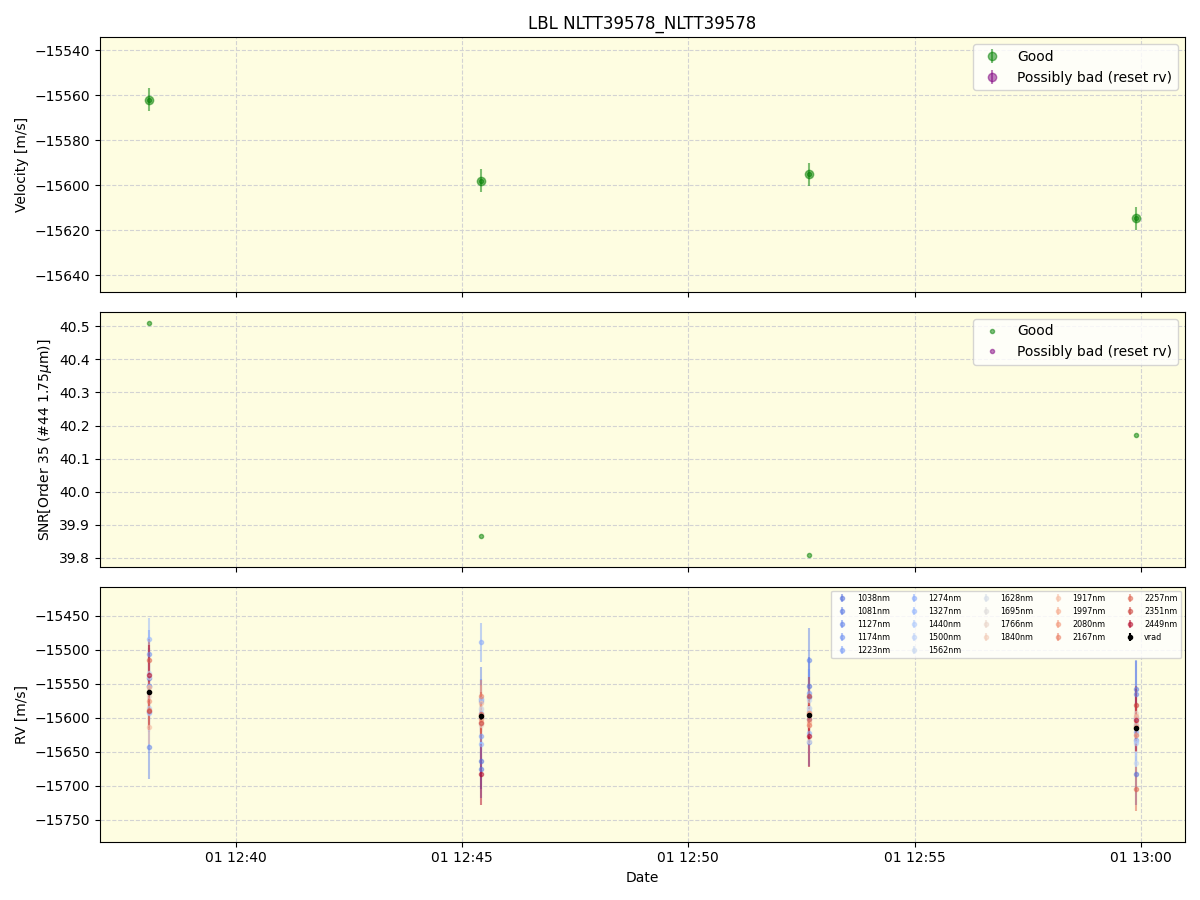This screenshot has width=1200, height=900.
Task: Select last black vrad point in RV panel
Action: 1136,728
